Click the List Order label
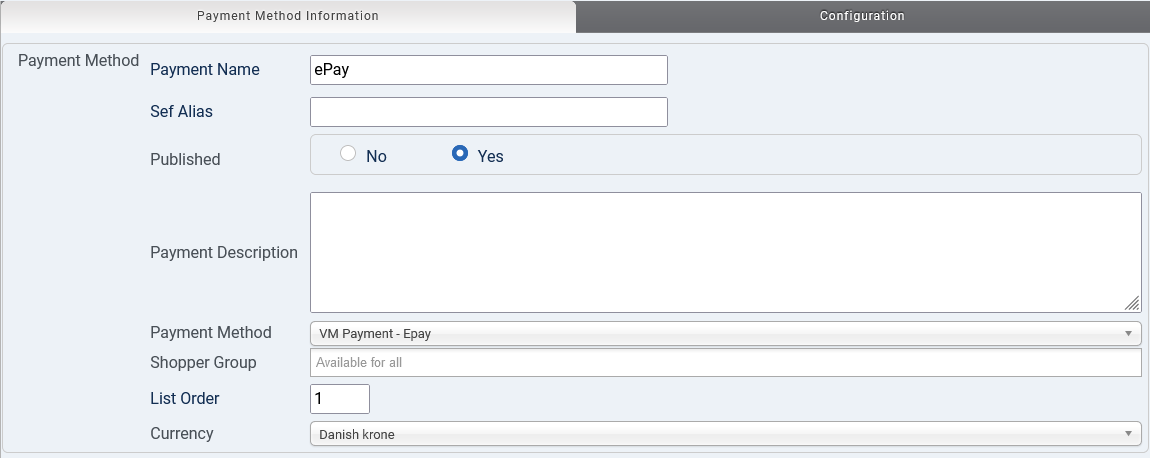The width and height of the screenshot is (1150, 458). tap(184, 399)
